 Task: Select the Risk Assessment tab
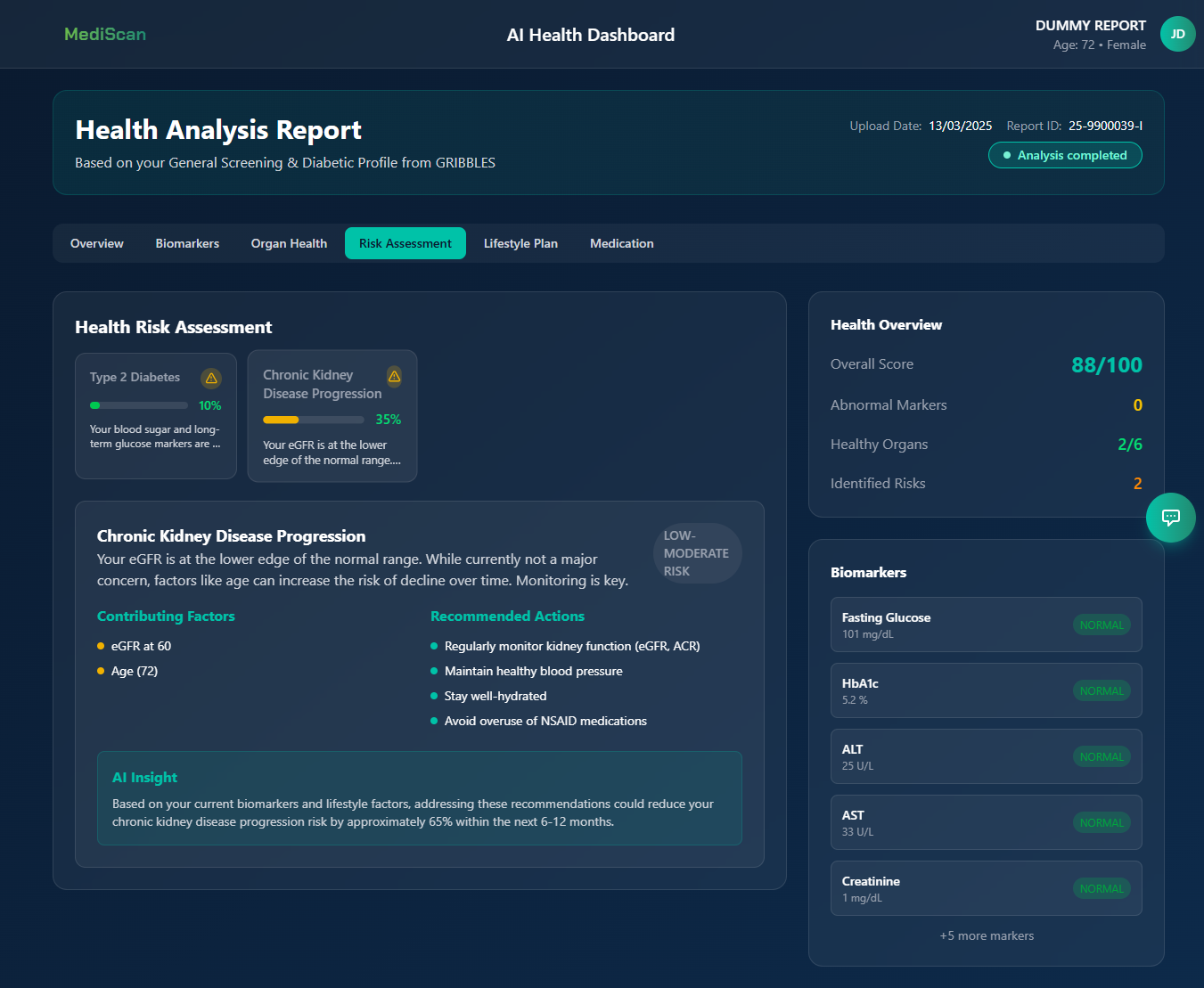coord(405,243)
